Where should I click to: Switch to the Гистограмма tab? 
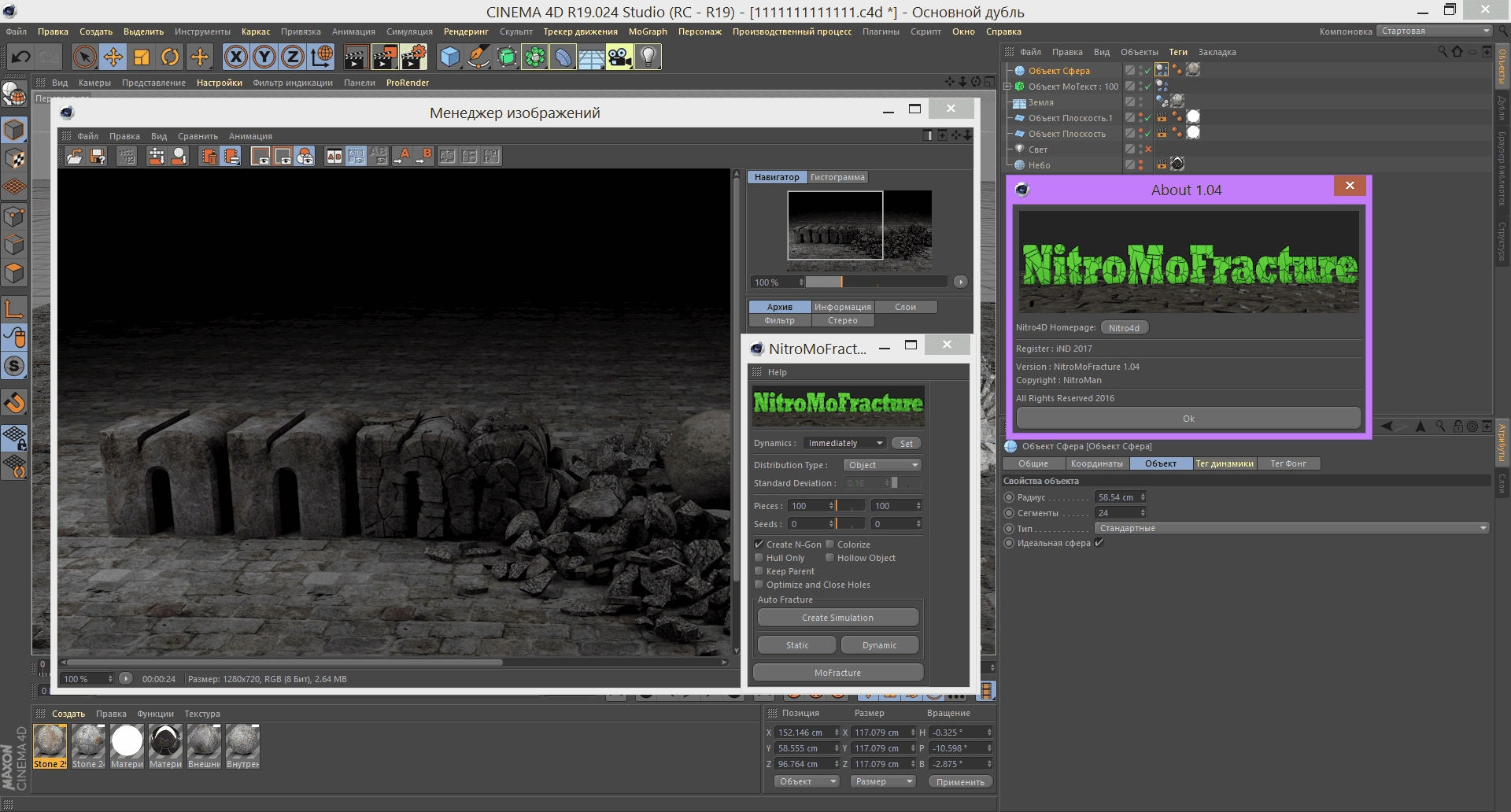point(837,177)
